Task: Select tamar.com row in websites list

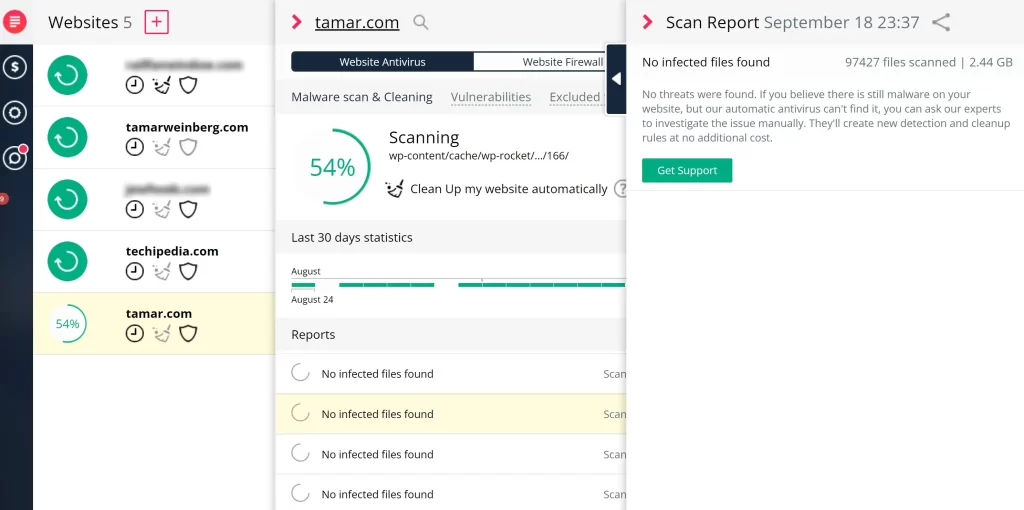Action: [154, 323]
